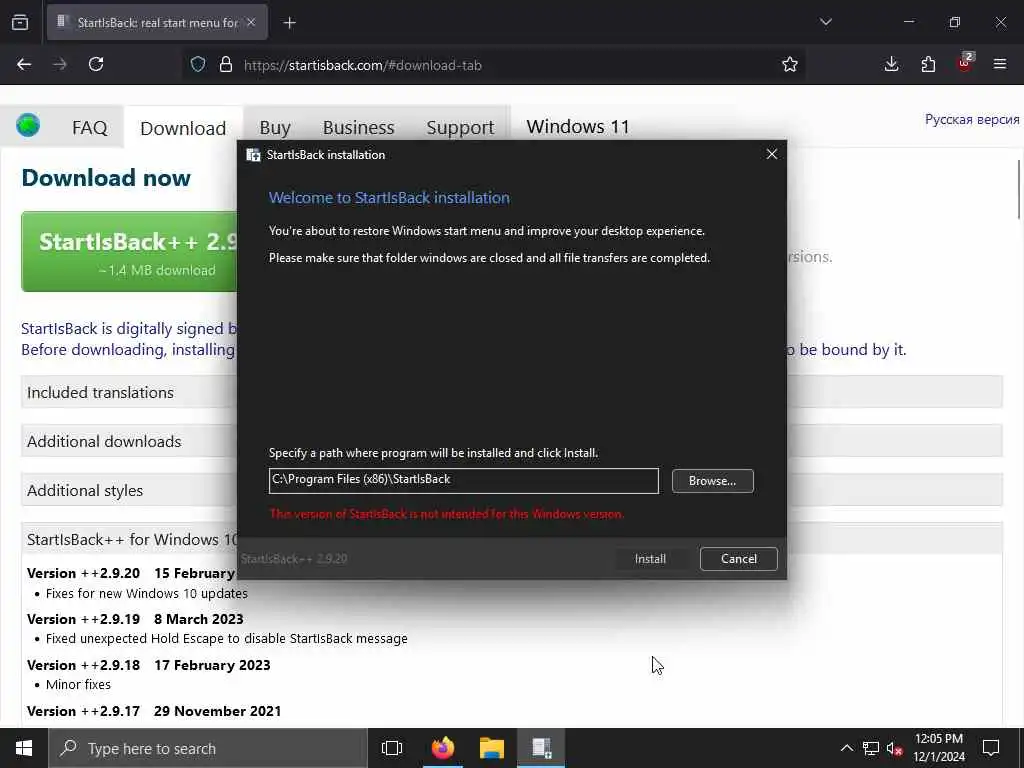Close the StartIsBack installation dialog
Viewport: 1024px width, 768px height.
(x=772, y=154)
